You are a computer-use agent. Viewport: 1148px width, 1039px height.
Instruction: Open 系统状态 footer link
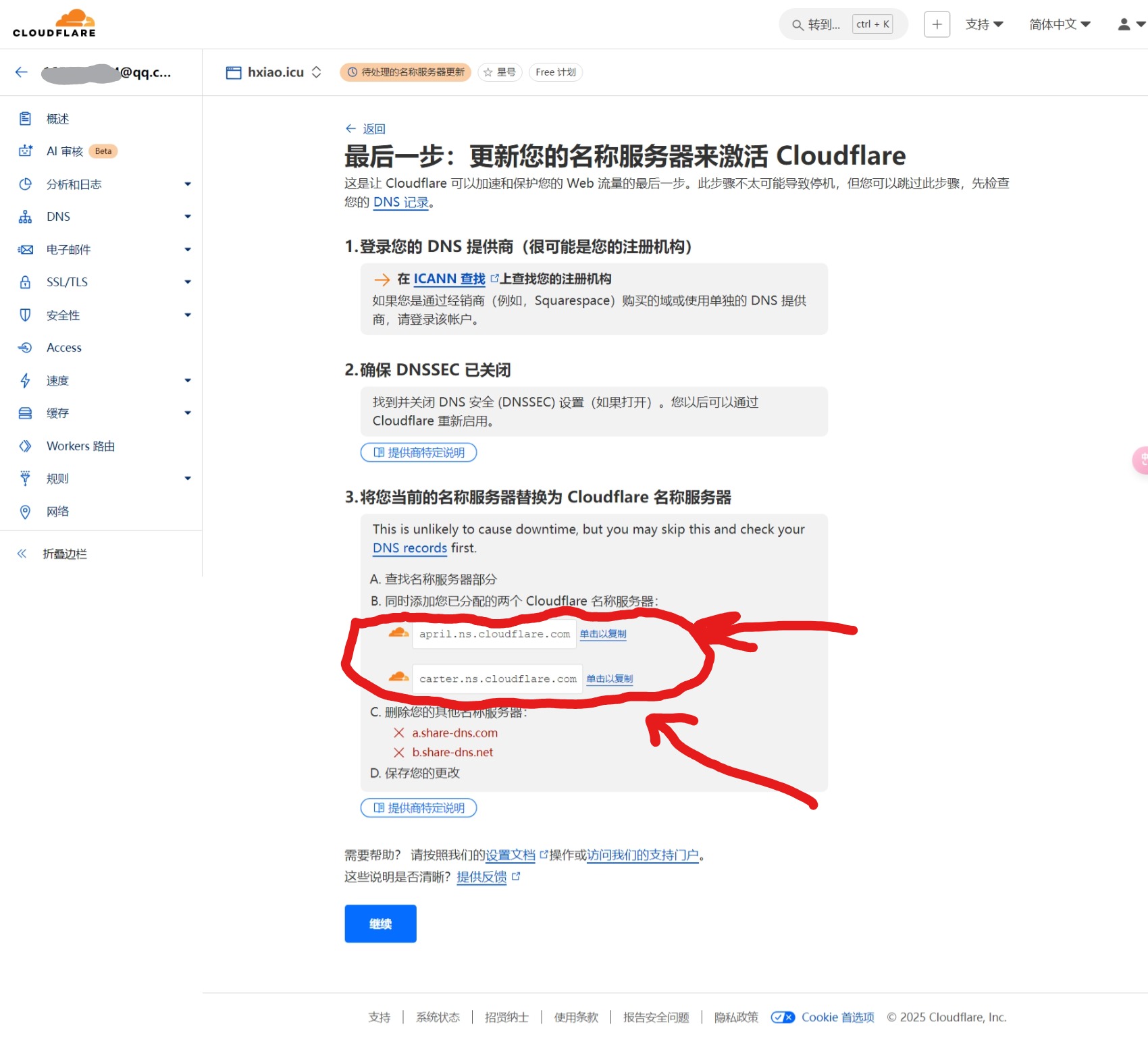[438, 1017]
